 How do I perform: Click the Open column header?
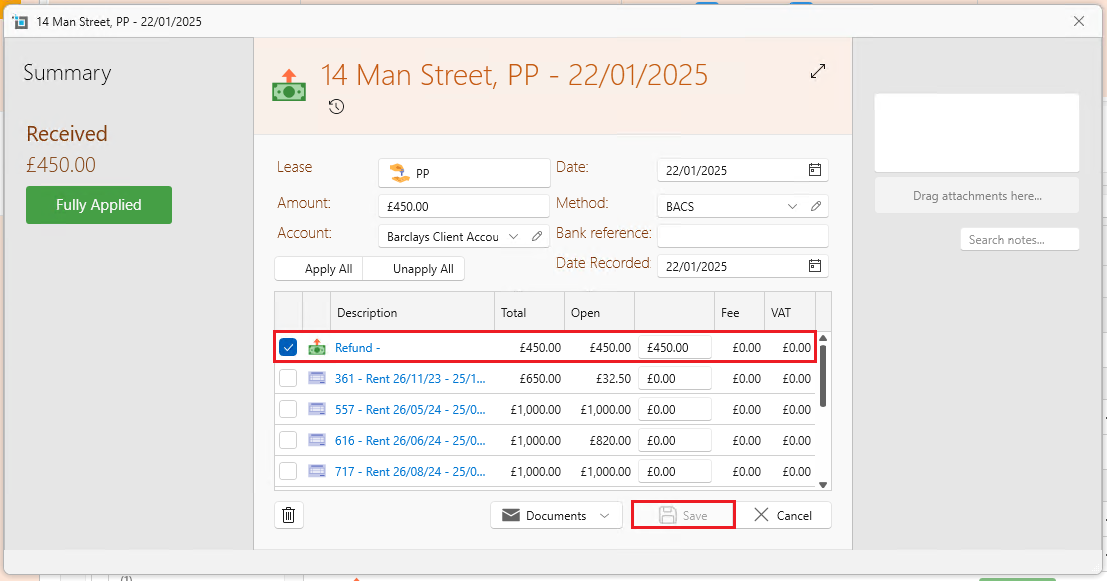click(x=599, y=312)
